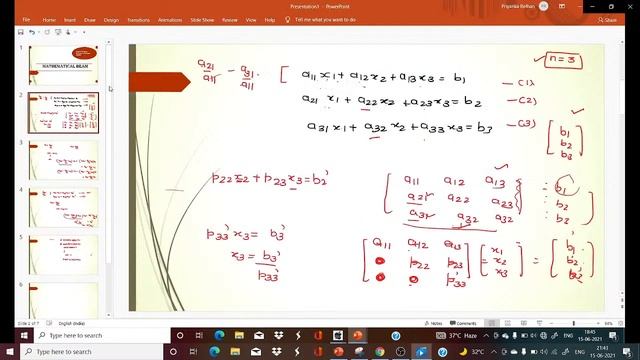Select the Slide Show ribbon tab
This screenshot has width=640, height=360.
point(202,20)
